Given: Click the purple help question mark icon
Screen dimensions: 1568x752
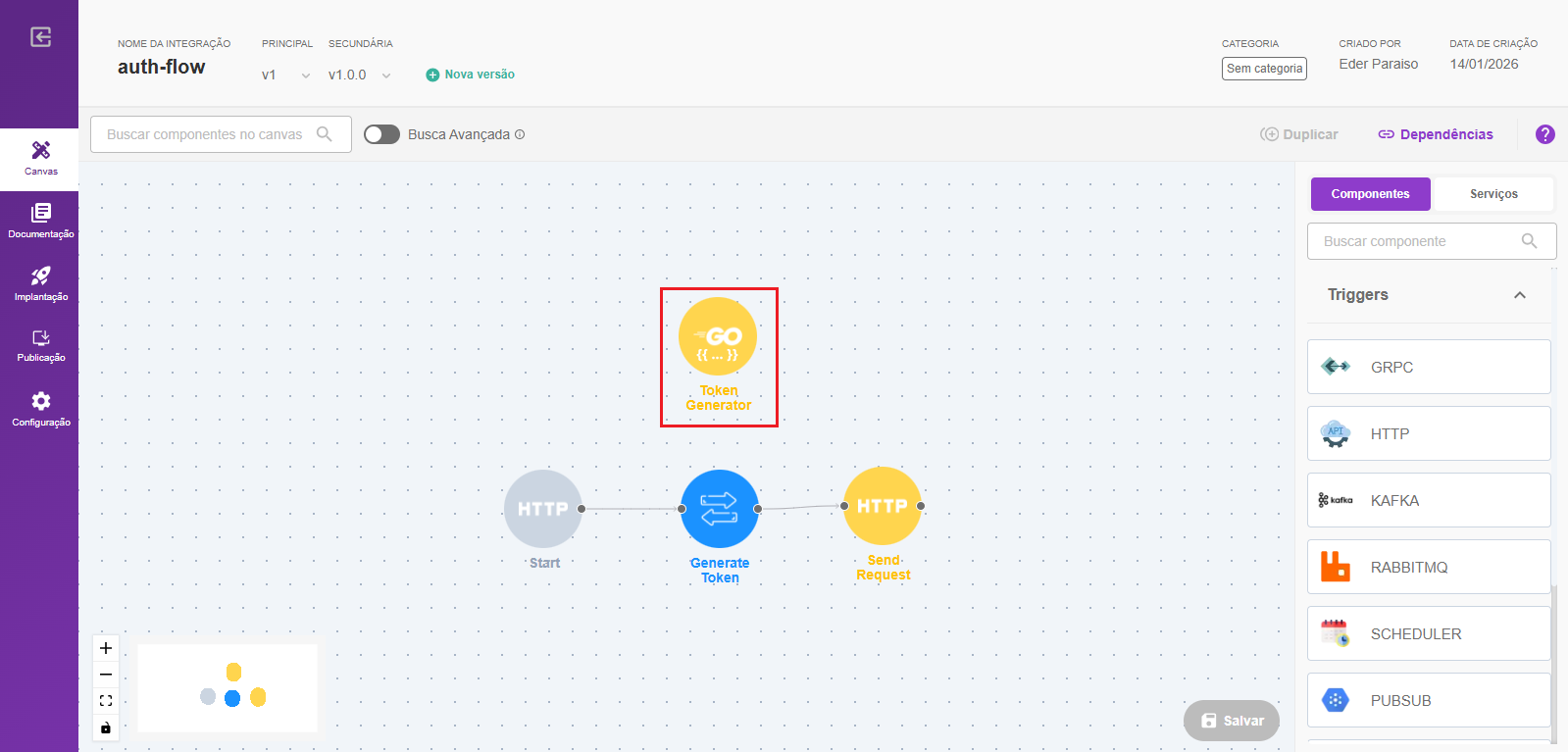Looking at the screenshot, I should point(1544,134).
